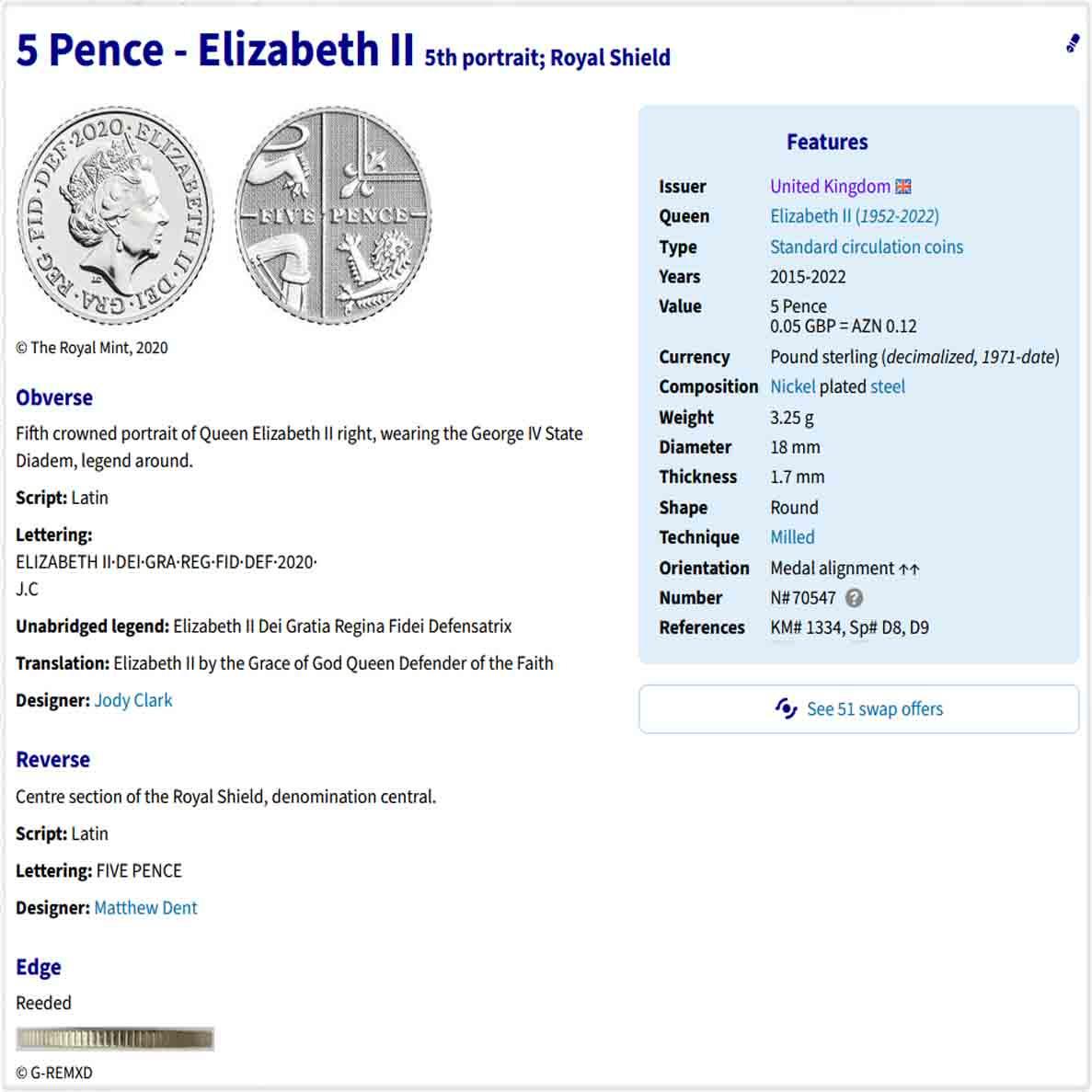Viewport: 1092px width, 1092px height.
Task: Open the obverse coin image
Action: pos(115,215)
